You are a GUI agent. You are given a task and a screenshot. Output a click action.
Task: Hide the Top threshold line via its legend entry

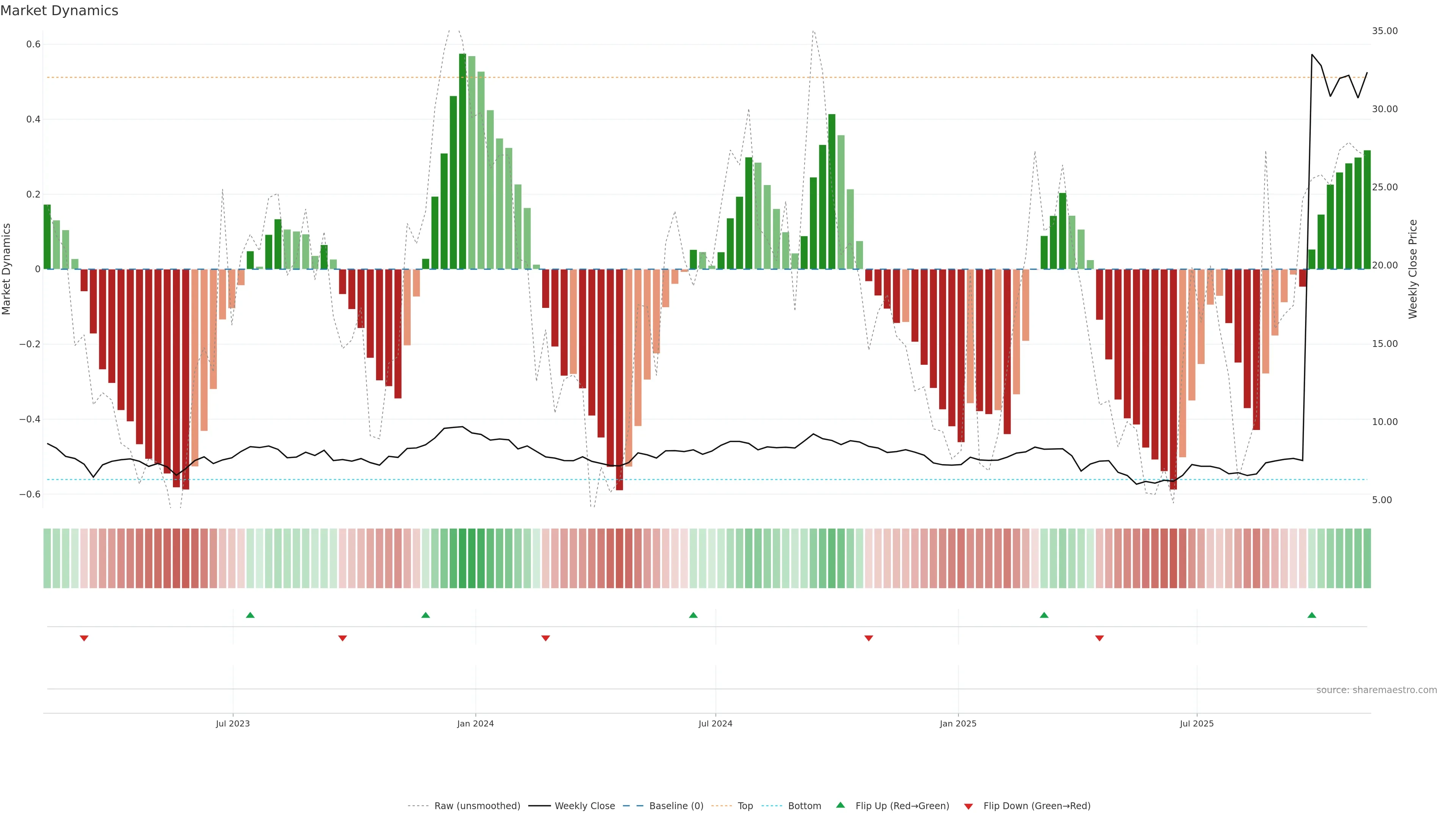coord(745,806)
